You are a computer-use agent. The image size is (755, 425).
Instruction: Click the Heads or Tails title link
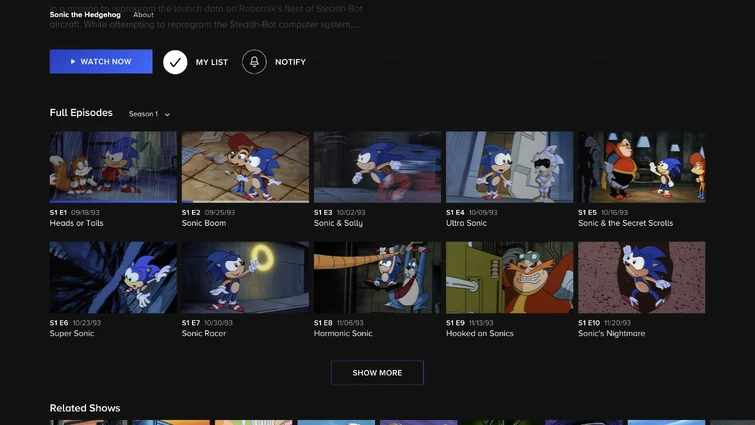pyautogui.click(x=77, y=224)
